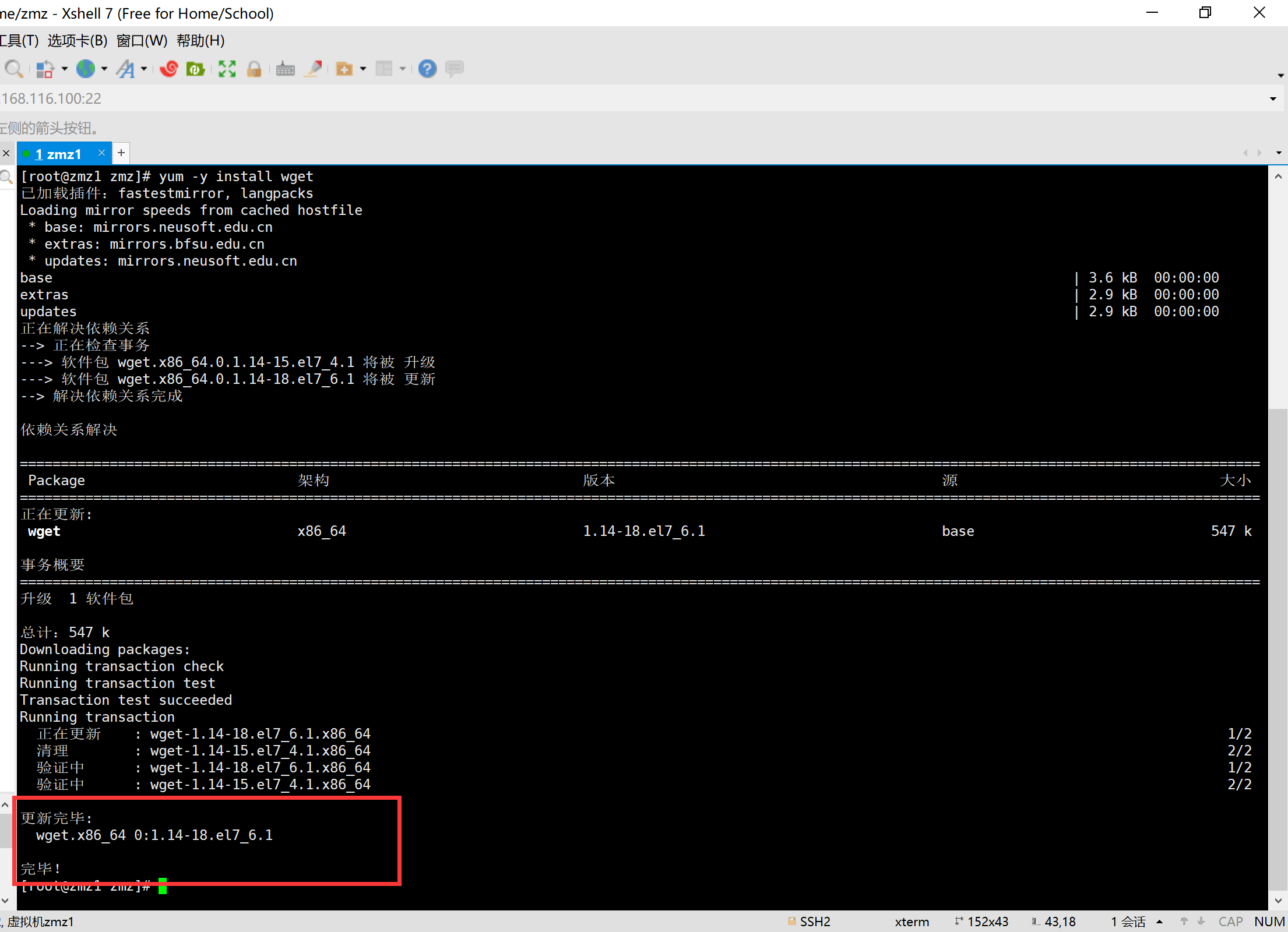The image size is (1288, 932).
Task: Click the magnifier Find icon in the toolbar
Action: click(x=13, y=69)
